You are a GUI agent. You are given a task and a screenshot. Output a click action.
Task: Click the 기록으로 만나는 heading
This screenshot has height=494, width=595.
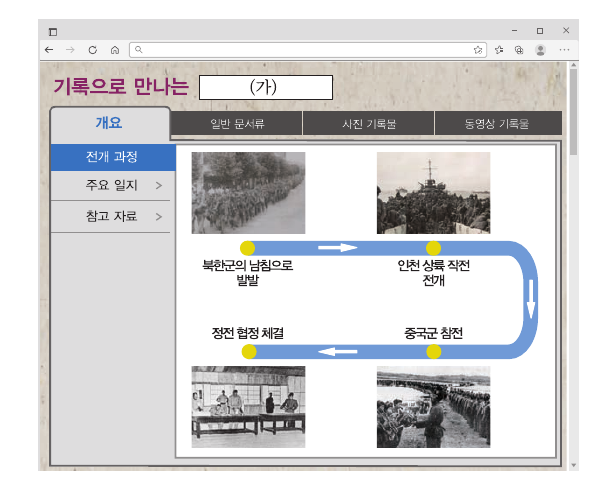[121, 87]
